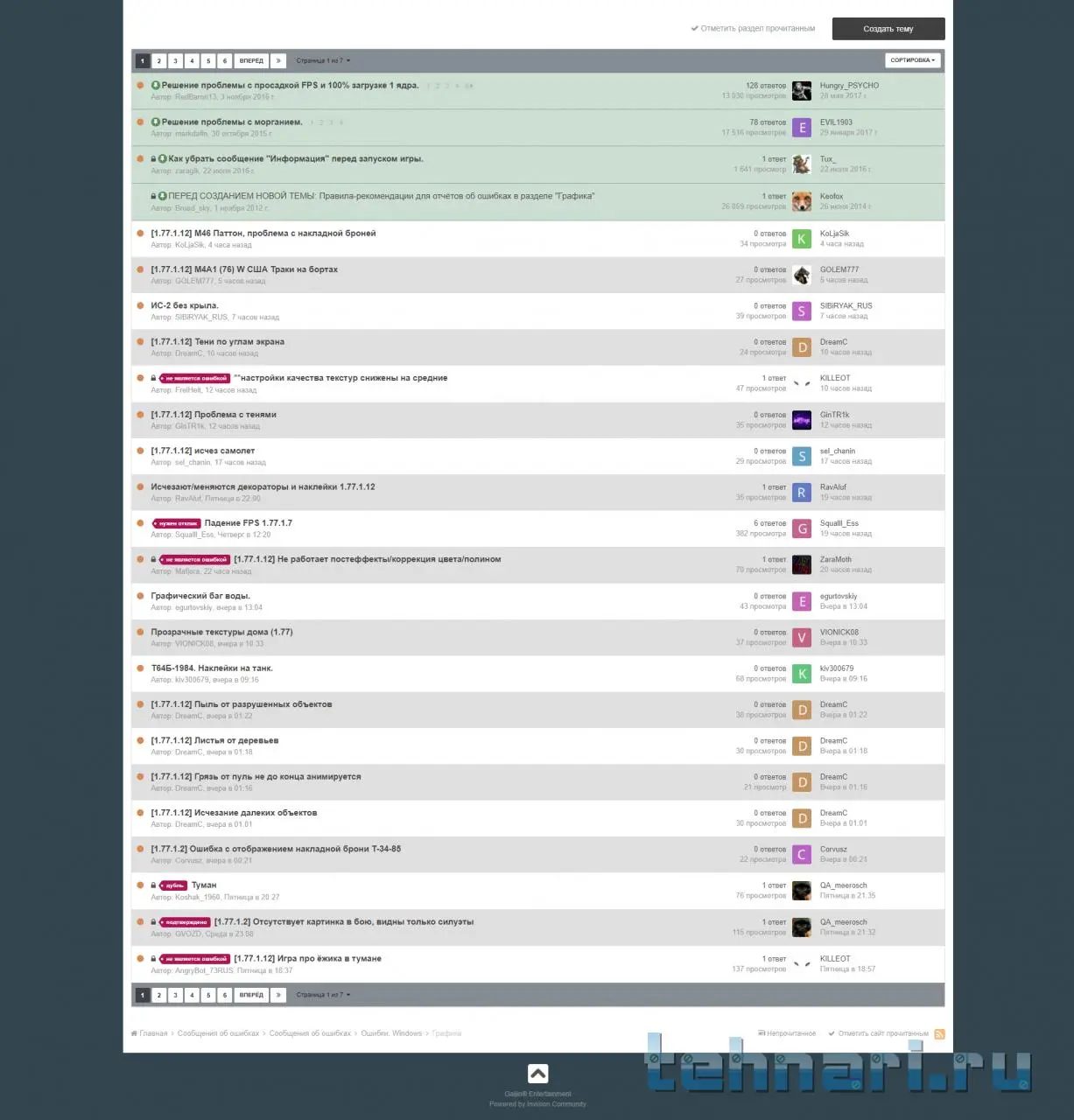Viewport: 1074px width, 1120px height.
Task: Open Tux_ user avatar
Action: click(802, 164)
